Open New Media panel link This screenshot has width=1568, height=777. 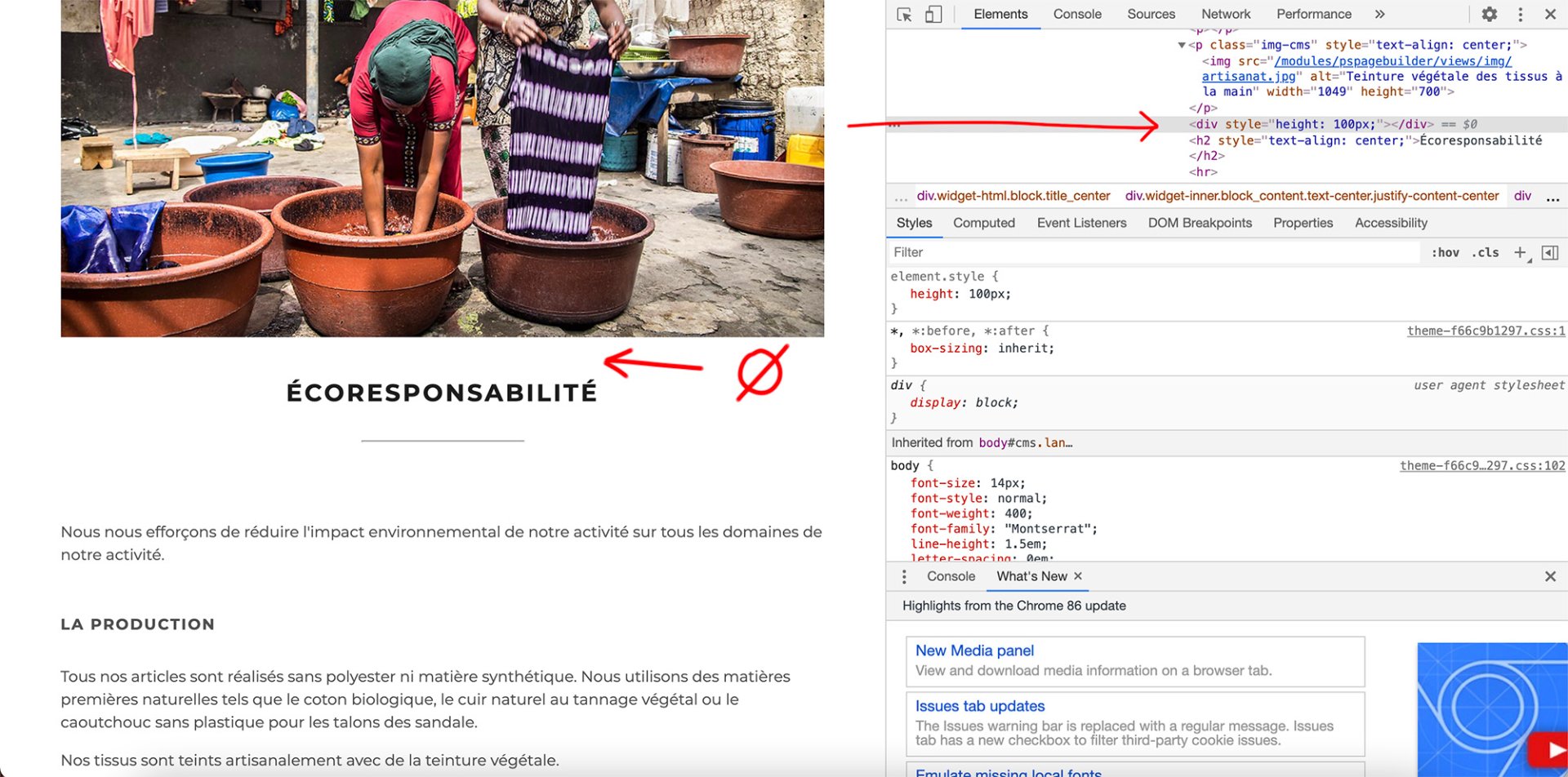974,650
